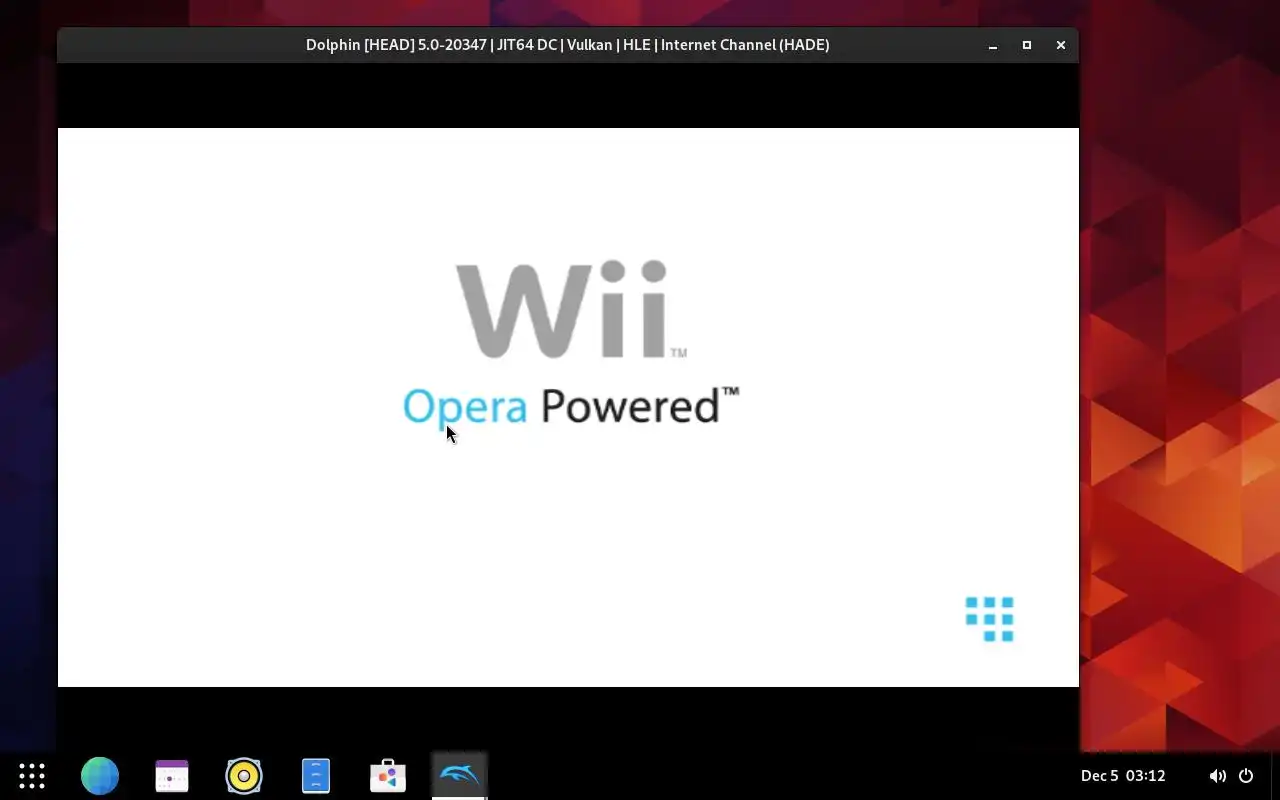Open the software store shopping bag icon
The width and height of the screenshot is (1280, 800).
click(388, 775)
